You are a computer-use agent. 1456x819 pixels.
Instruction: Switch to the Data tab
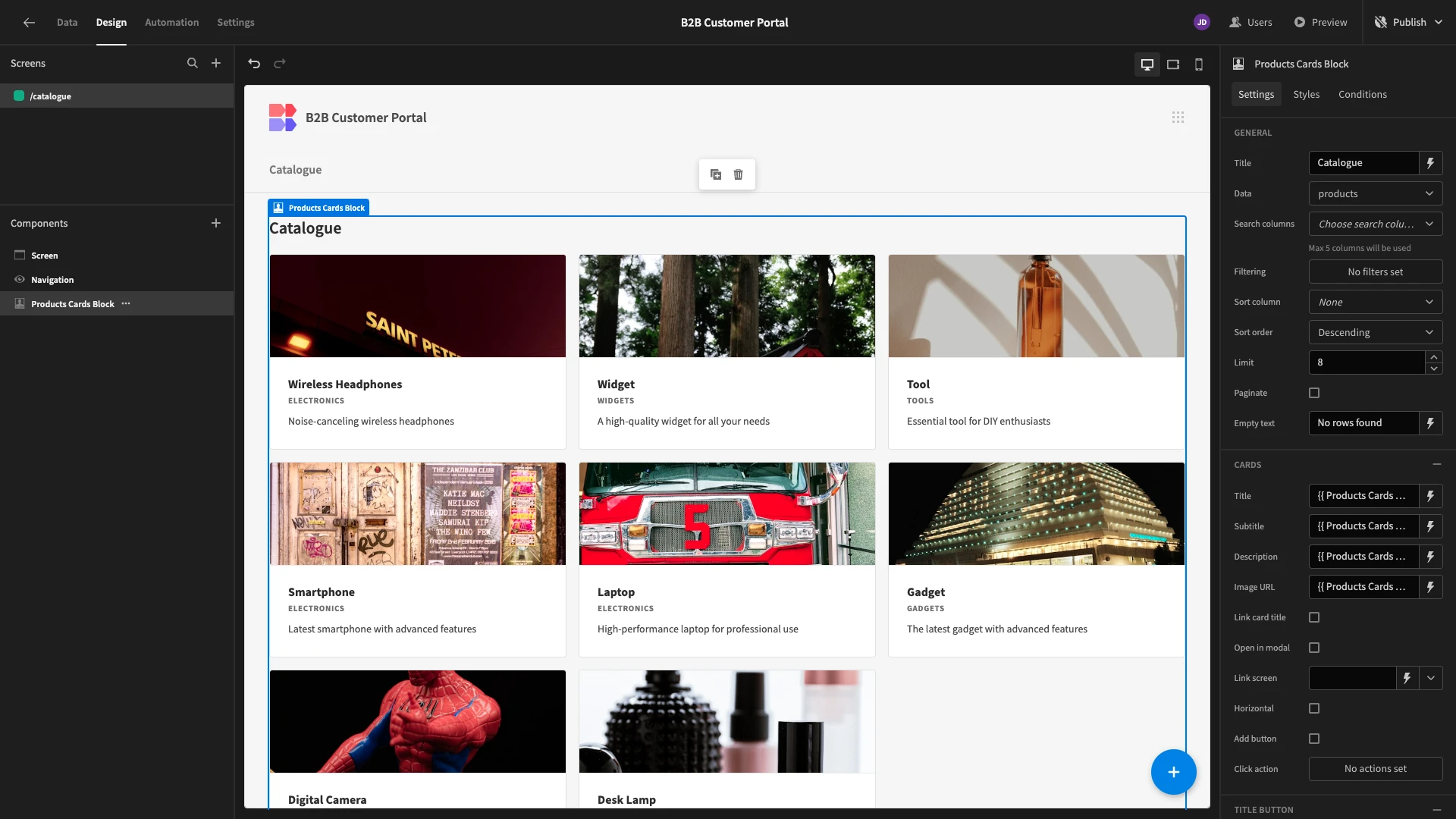tap(67, 23)
